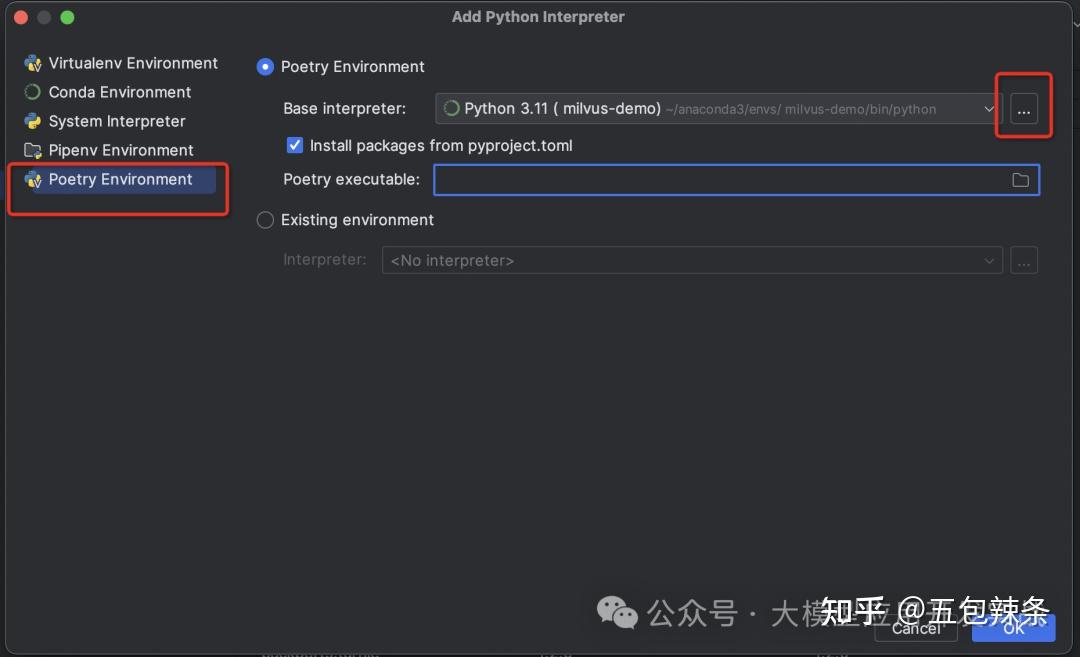The height and width of the screenshot is (657, 1080).
Task: Click folder icon in Poetry executable field
Action: tap(1020, 180)
